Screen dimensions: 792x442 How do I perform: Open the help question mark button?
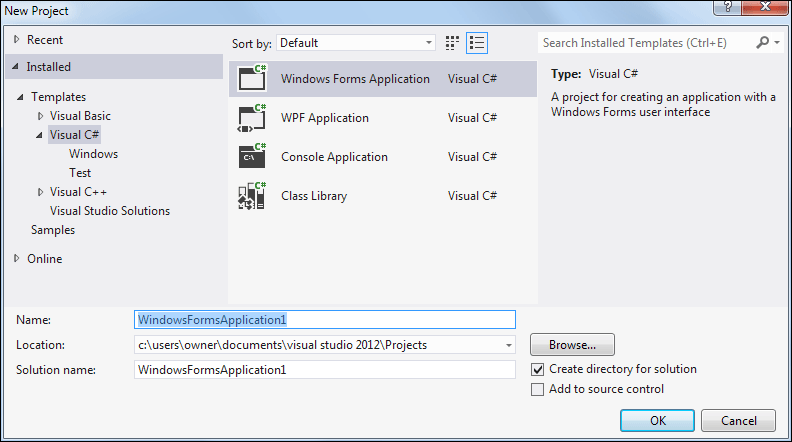pyautogui.click(x=728, y=7)
